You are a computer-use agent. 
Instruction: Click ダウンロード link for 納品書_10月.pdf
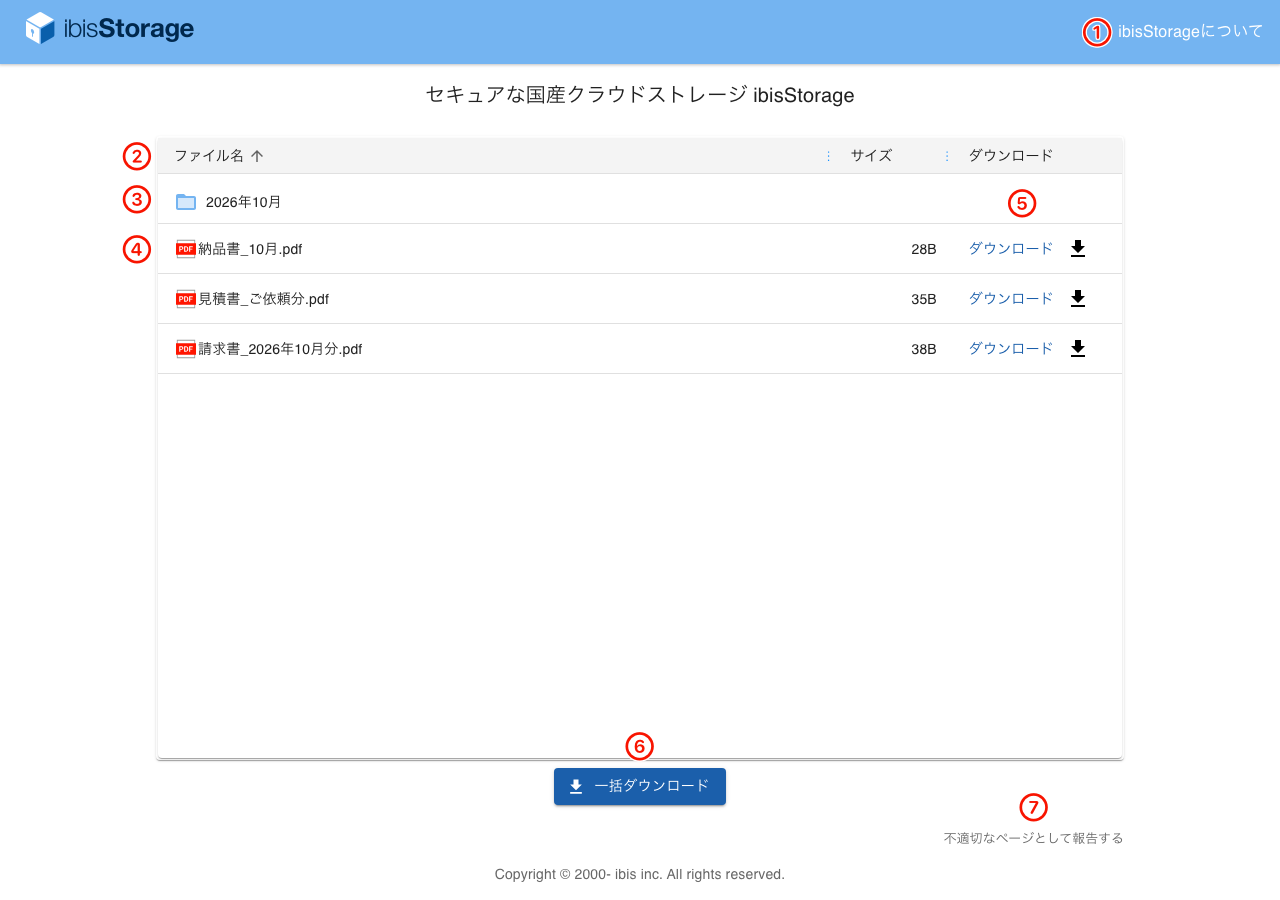pos(1011,249)
